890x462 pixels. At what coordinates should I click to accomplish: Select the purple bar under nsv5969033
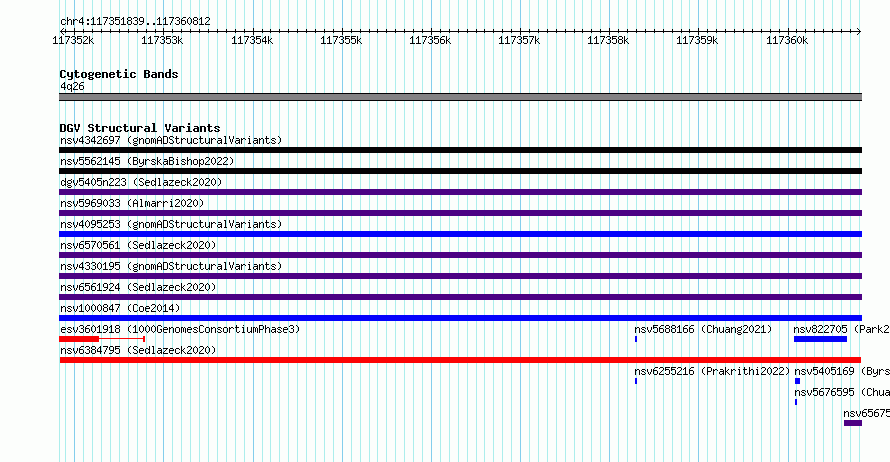460,213
